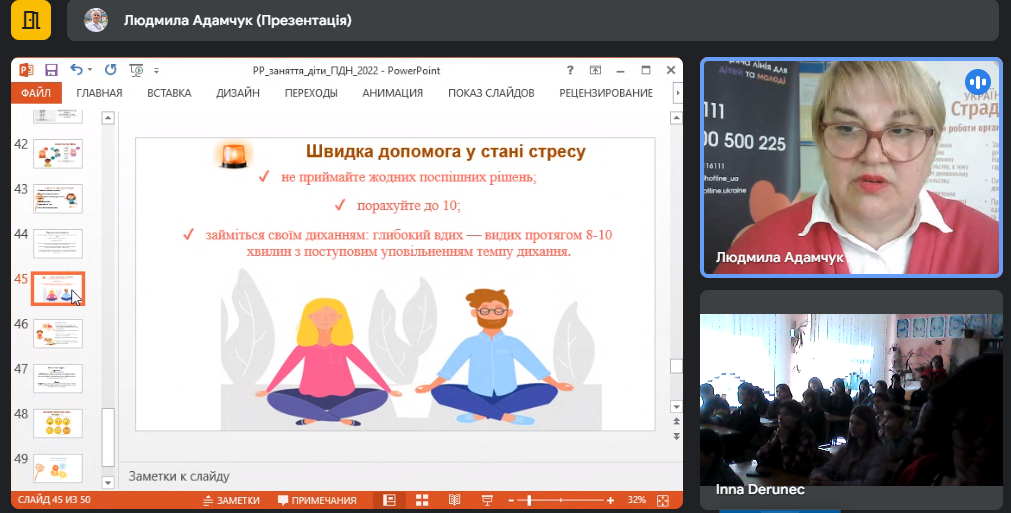Open the ФАЙЛ tab
The height and width of the screenshot is (513, 1011).
pos(36,93)
